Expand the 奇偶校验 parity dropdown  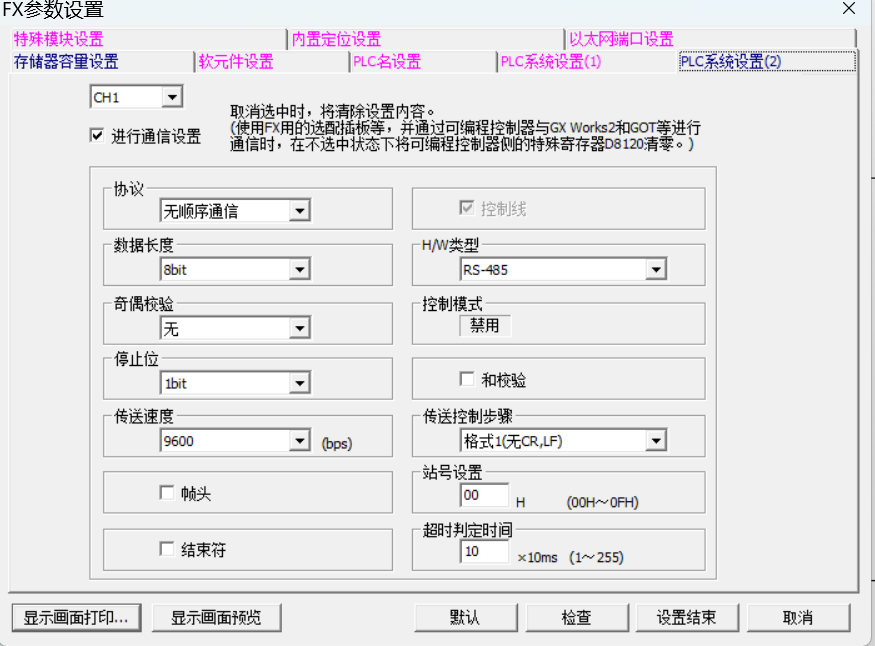click(298, 328)
